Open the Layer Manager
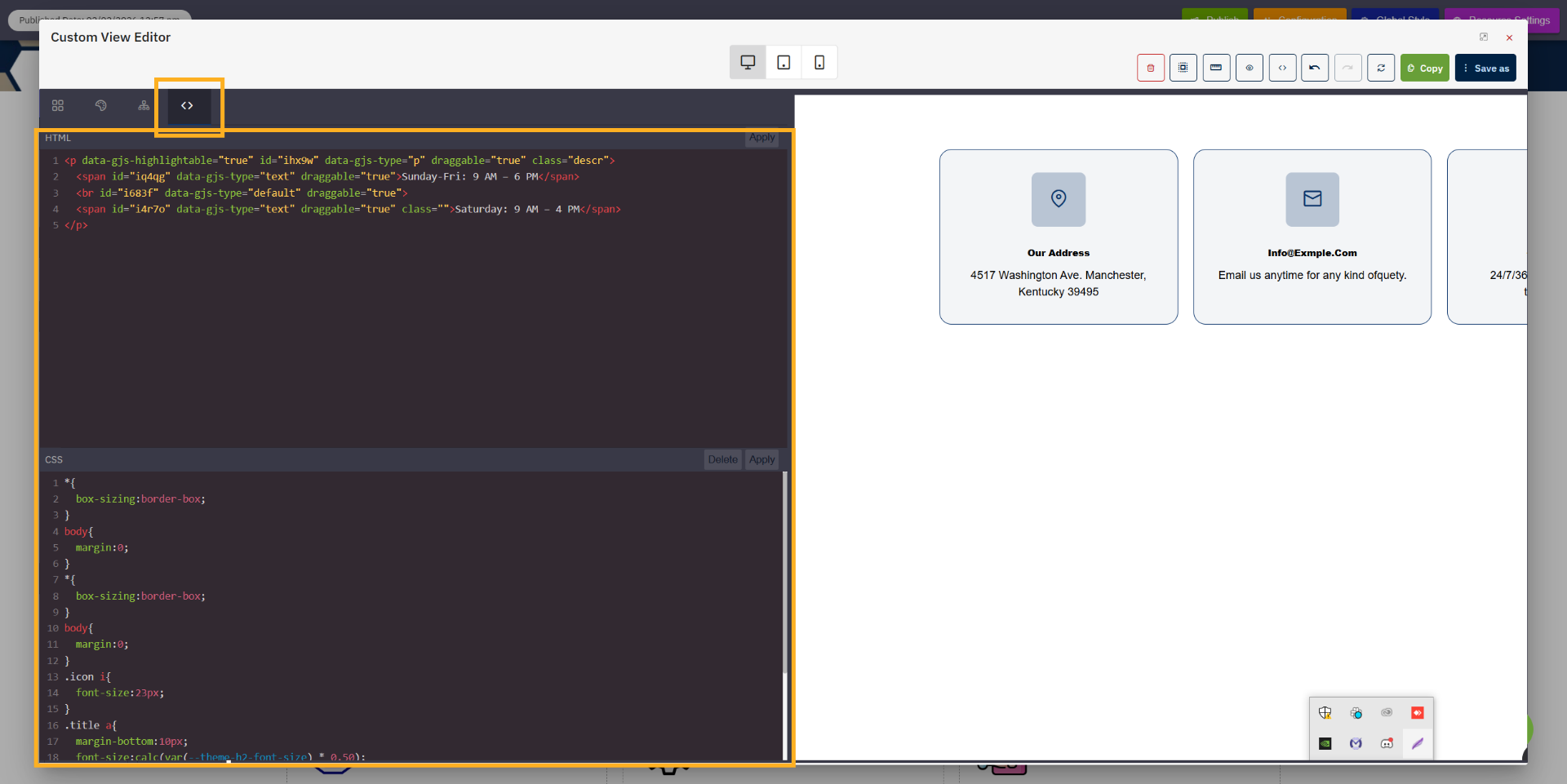Image resolution: width=1567 pixels, height=784 pixels. [x=144, y=105]
